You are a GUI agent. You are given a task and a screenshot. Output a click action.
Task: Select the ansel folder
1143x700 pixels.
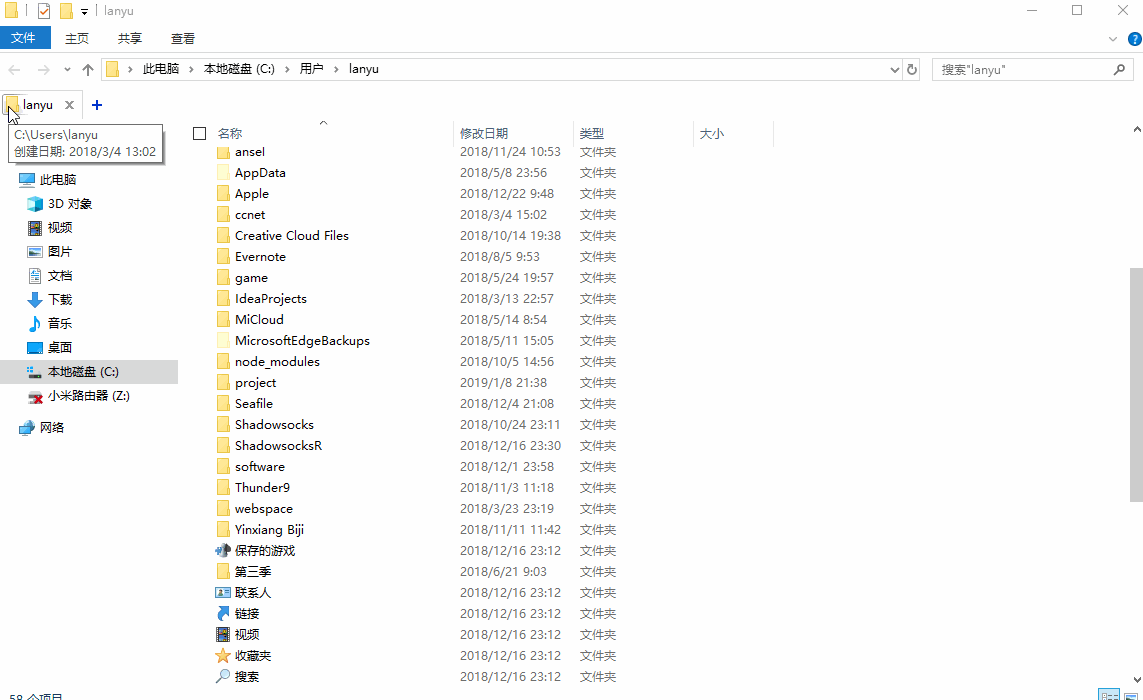(x=250, y=152)
